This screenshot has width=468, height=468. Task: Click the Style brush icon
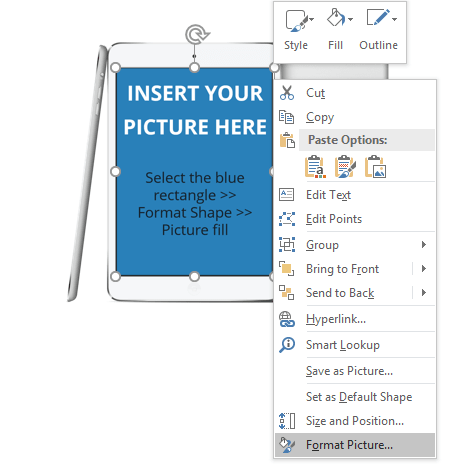pos(296,21)
